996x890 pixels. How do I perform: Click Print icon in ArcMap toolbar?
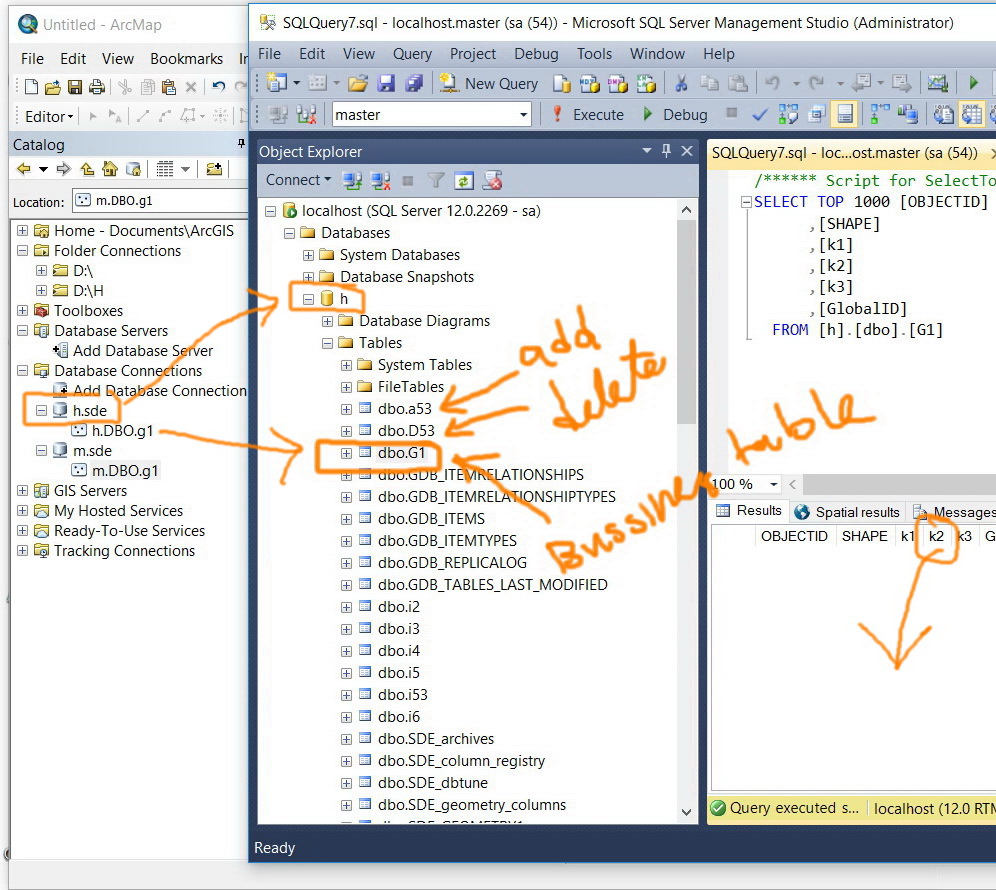coord(97,87)
